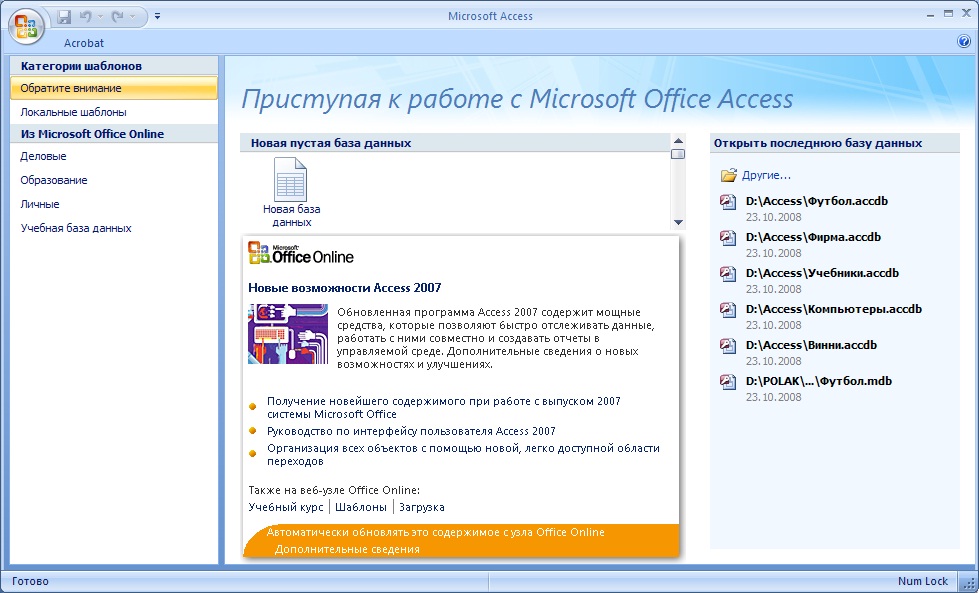
Task: Open recent file D:\Access\Фирма.accdb
Action: (814, 237)
